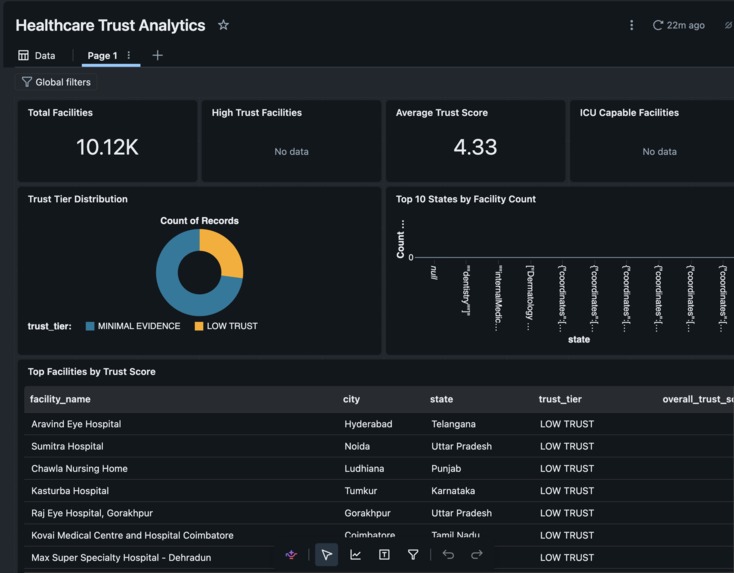Select Kovai Medical Centre and Hospital Coimbatore
The width and height of the screenshot is (734, 573).
pyautogui.click(x=132, y=535)
